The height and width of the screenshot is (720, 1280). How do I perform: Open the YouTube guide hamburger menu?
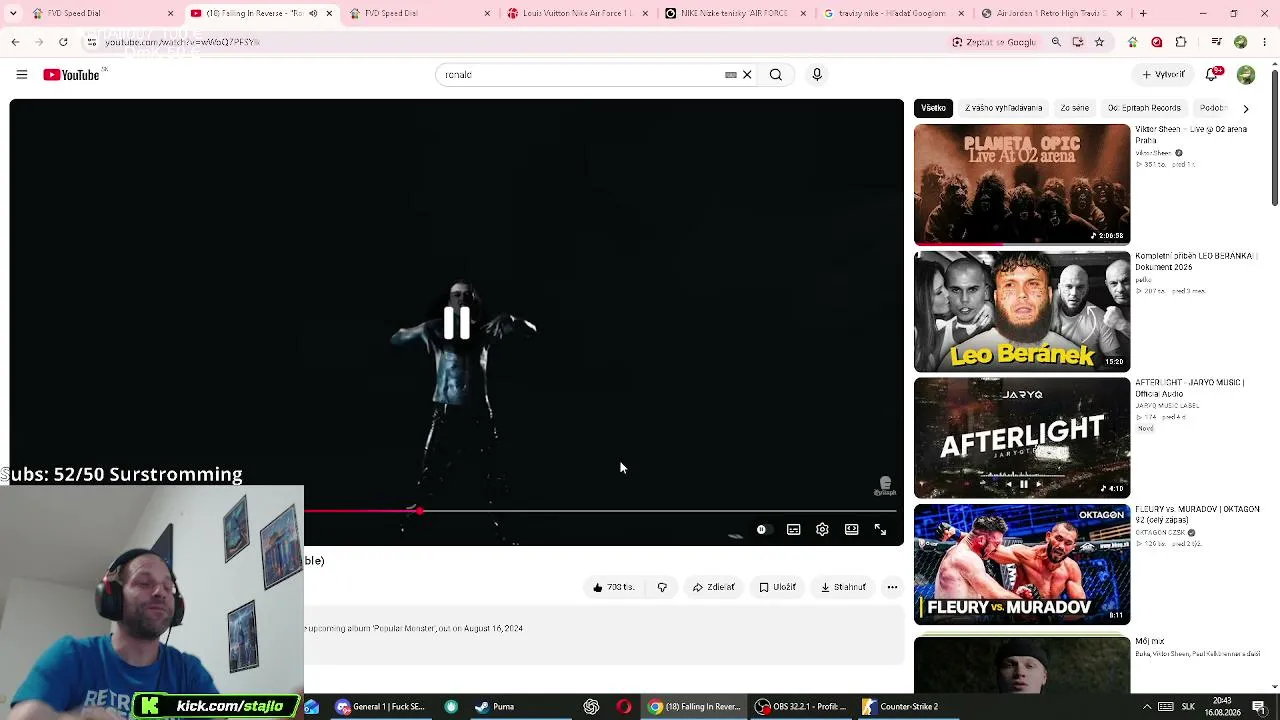[21, 75]
